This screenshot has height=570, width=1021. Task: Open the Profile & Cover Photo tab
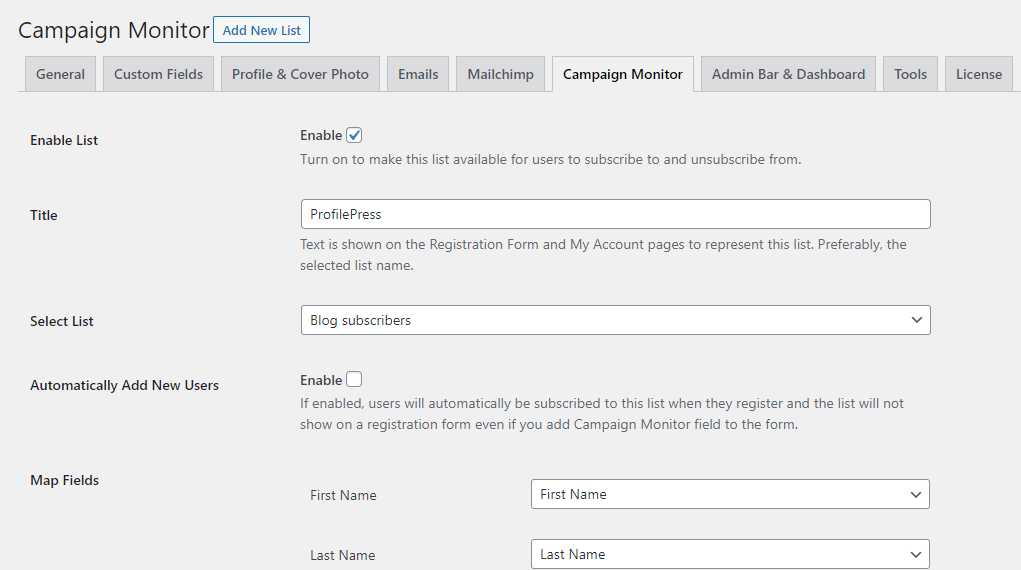point(300,74)
